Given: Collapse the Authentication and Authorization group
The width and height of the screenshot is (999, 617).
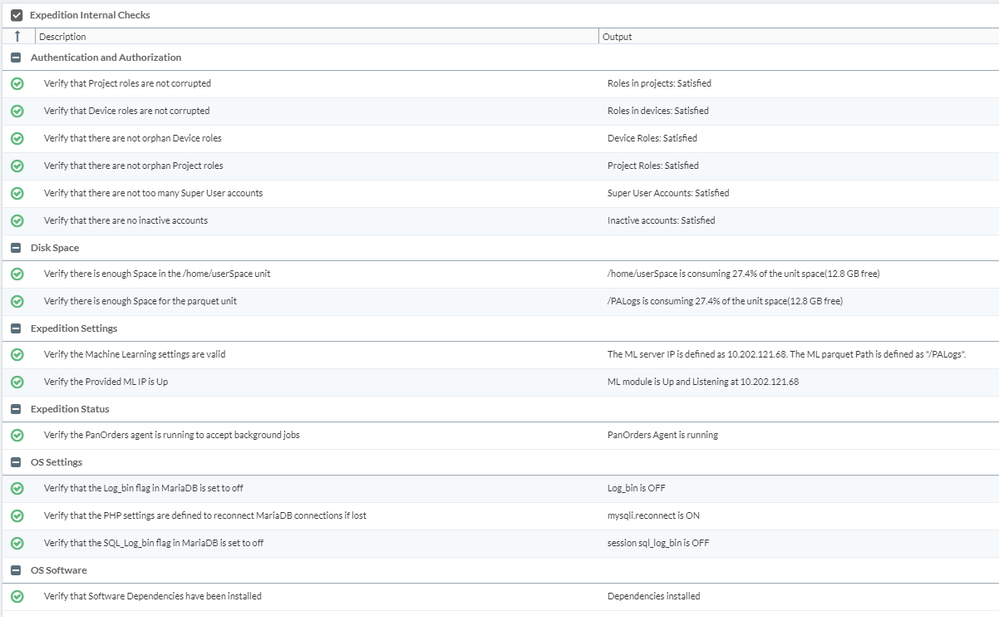Looking at the screenshot, I should [x=16, y=58].
